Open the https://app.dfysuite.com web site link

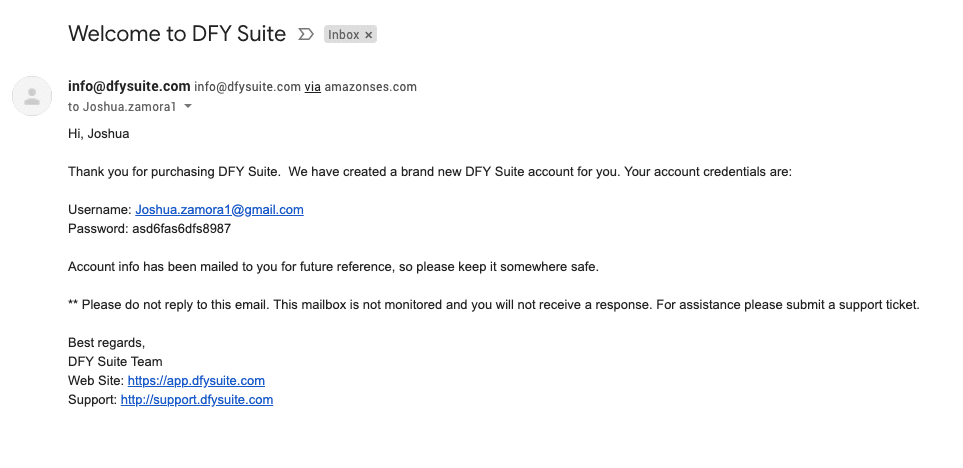click(196, 381)
